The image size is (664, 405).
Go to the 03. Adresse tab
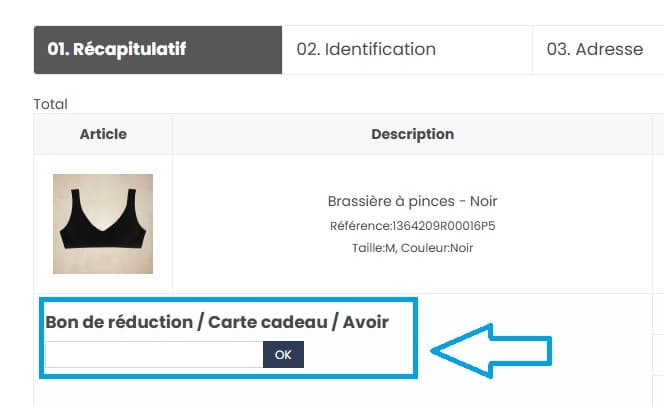coord(594,49)
